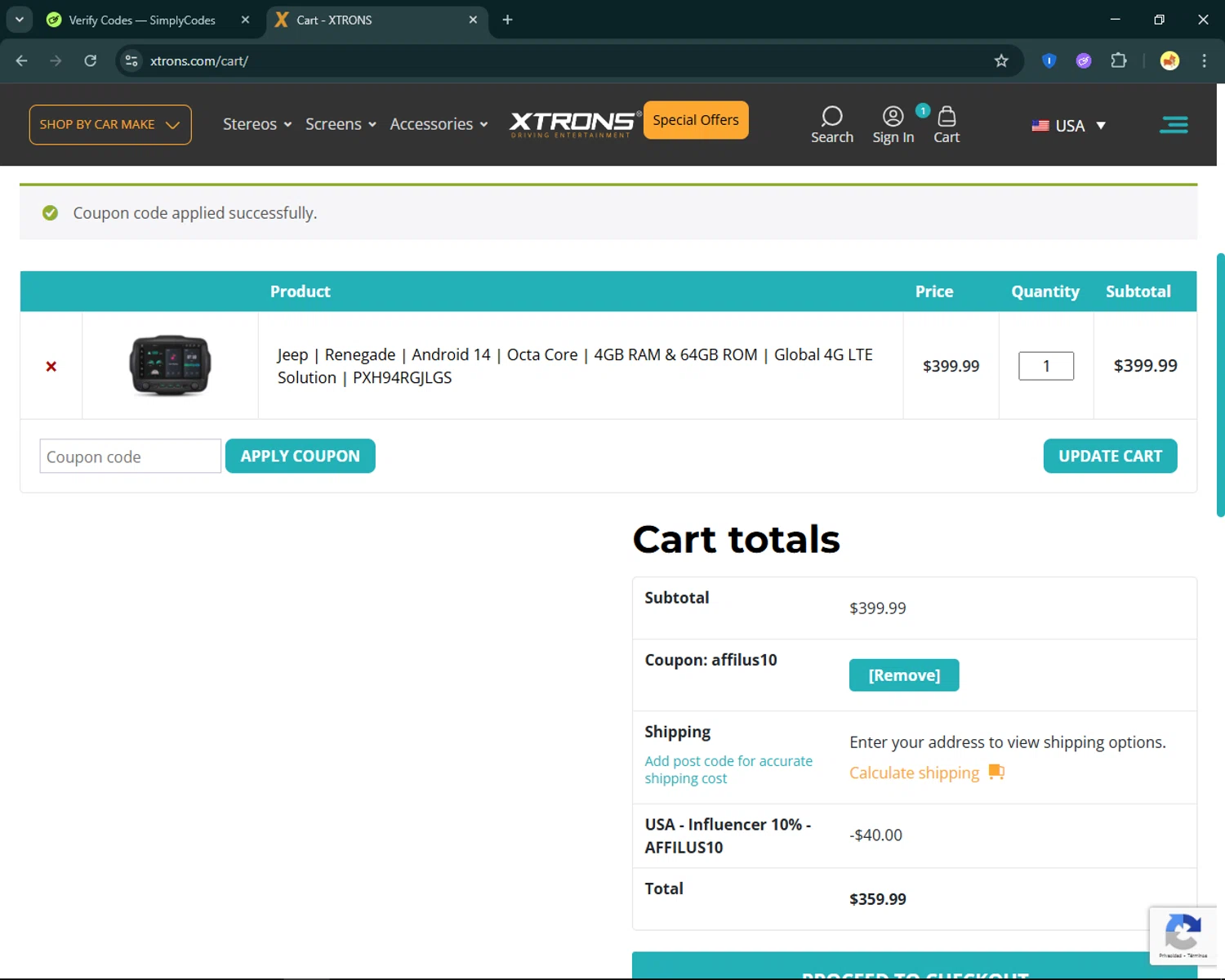Switch to Verify Codes SimplyCodes tab

141,20
